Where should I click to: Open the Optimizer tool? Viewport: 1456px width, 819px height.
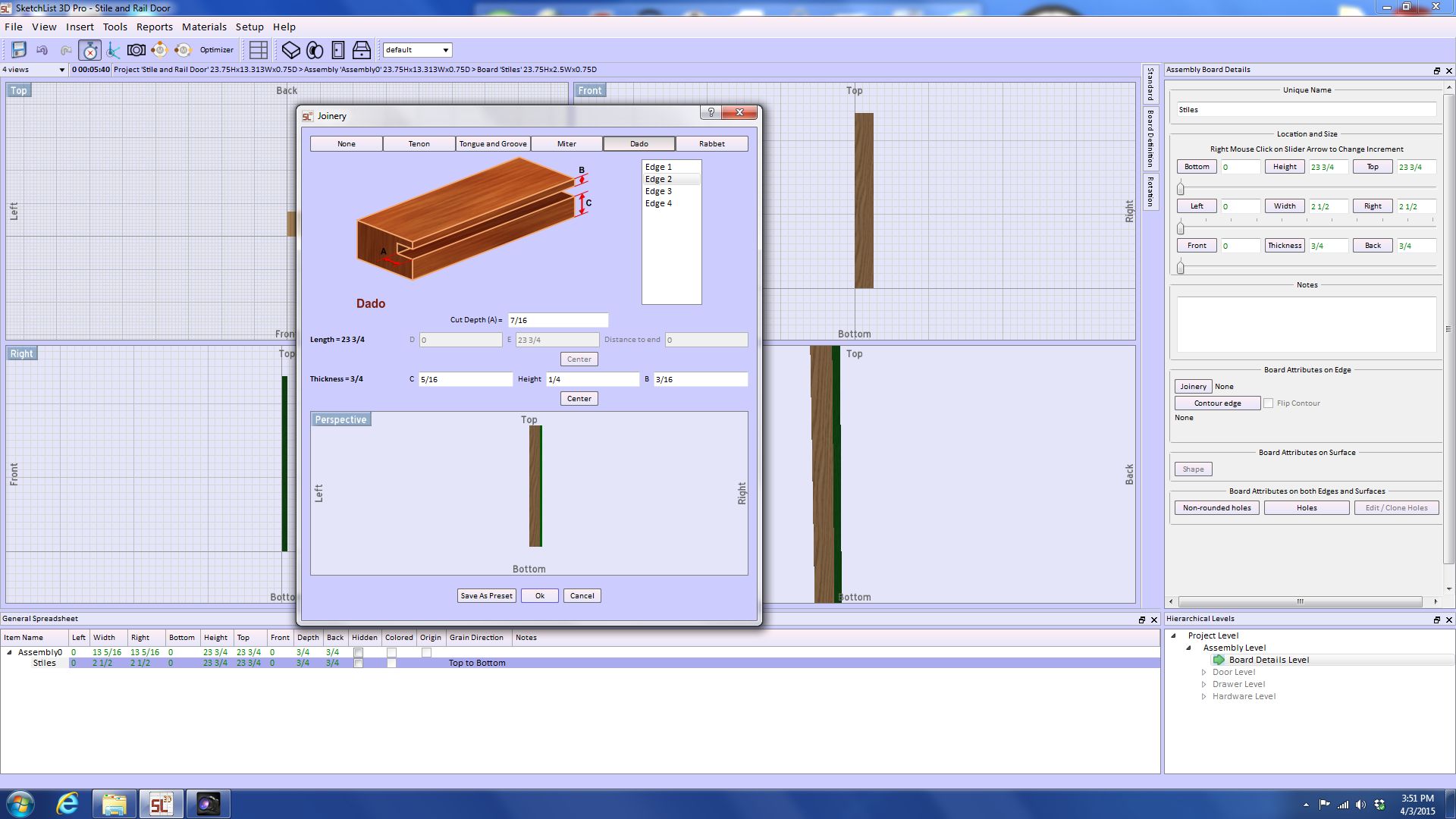[x=217, y=50]
